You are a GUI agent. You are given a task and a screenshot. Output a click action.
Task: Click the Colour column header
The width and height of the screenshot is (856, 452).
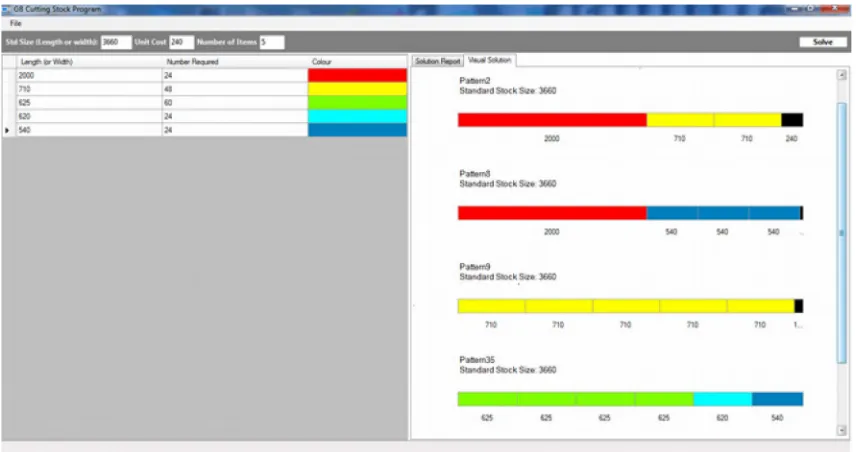357,62
